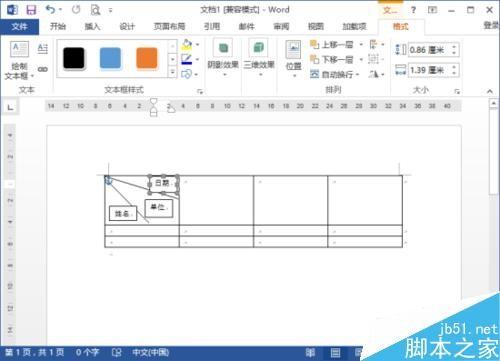Click the Save icon in quick access toolbar
Screen dimensions: 500x361
point(31,10)
